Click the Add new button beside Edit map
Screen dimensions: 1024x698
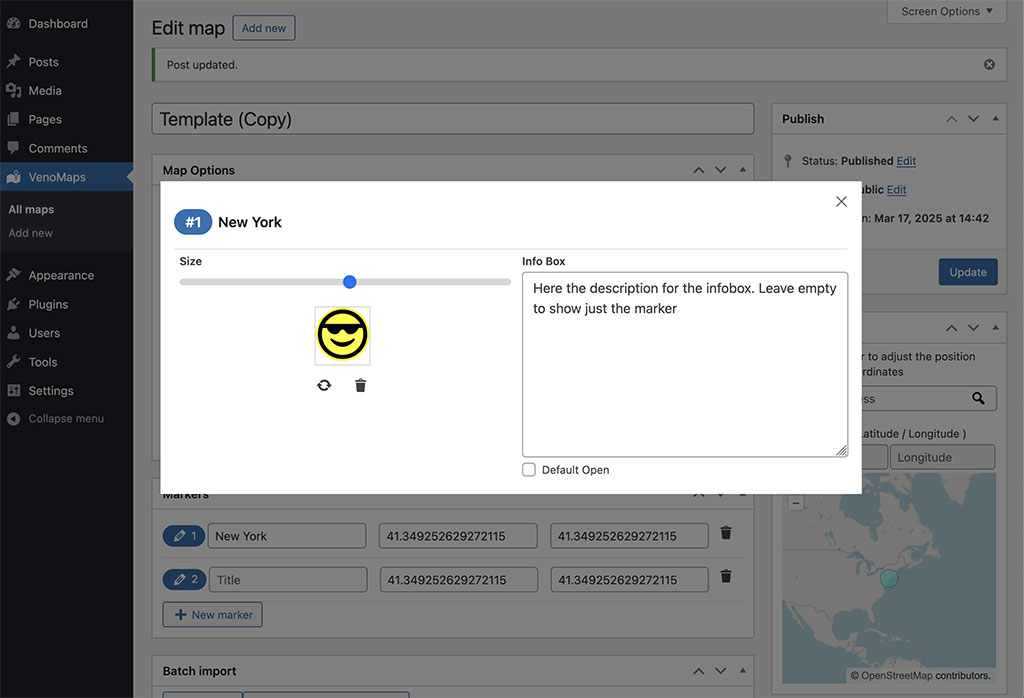(x=264, y=28)
